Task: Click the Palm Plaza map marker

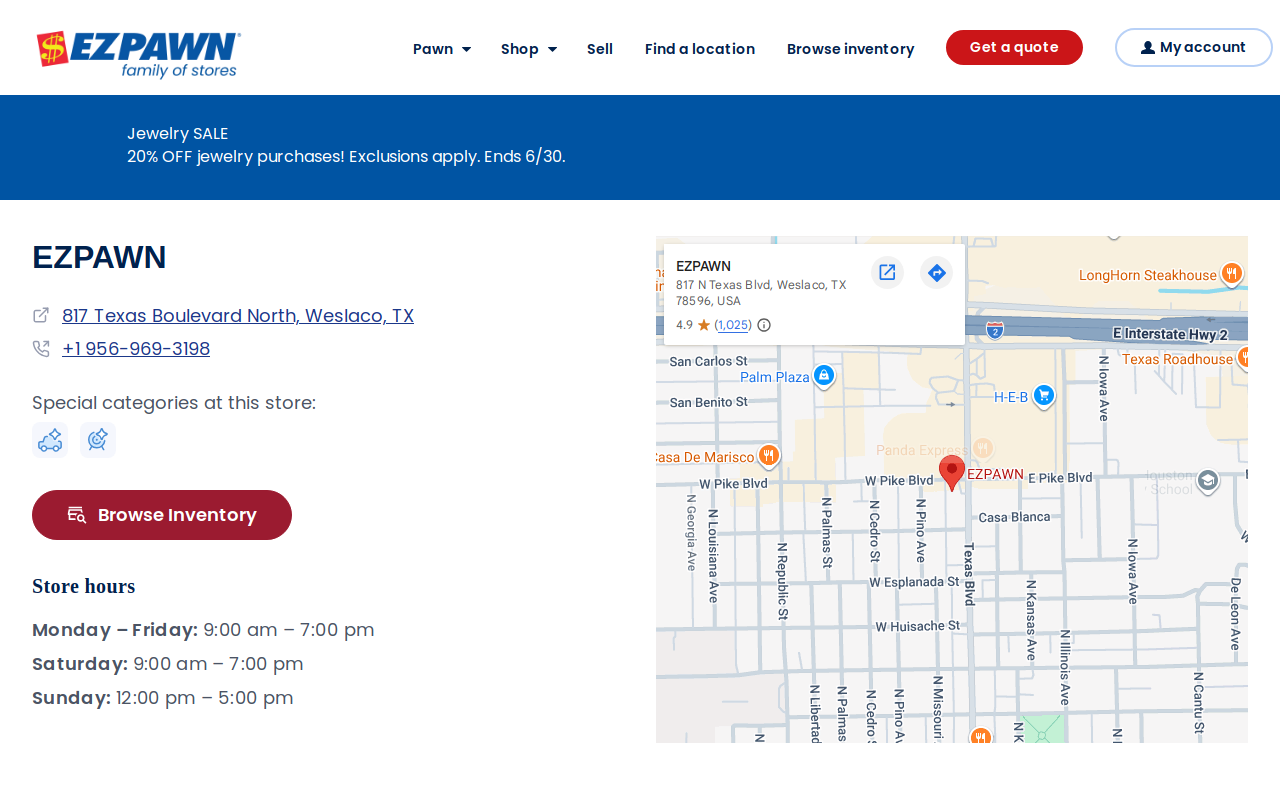Action: (824, 376)
